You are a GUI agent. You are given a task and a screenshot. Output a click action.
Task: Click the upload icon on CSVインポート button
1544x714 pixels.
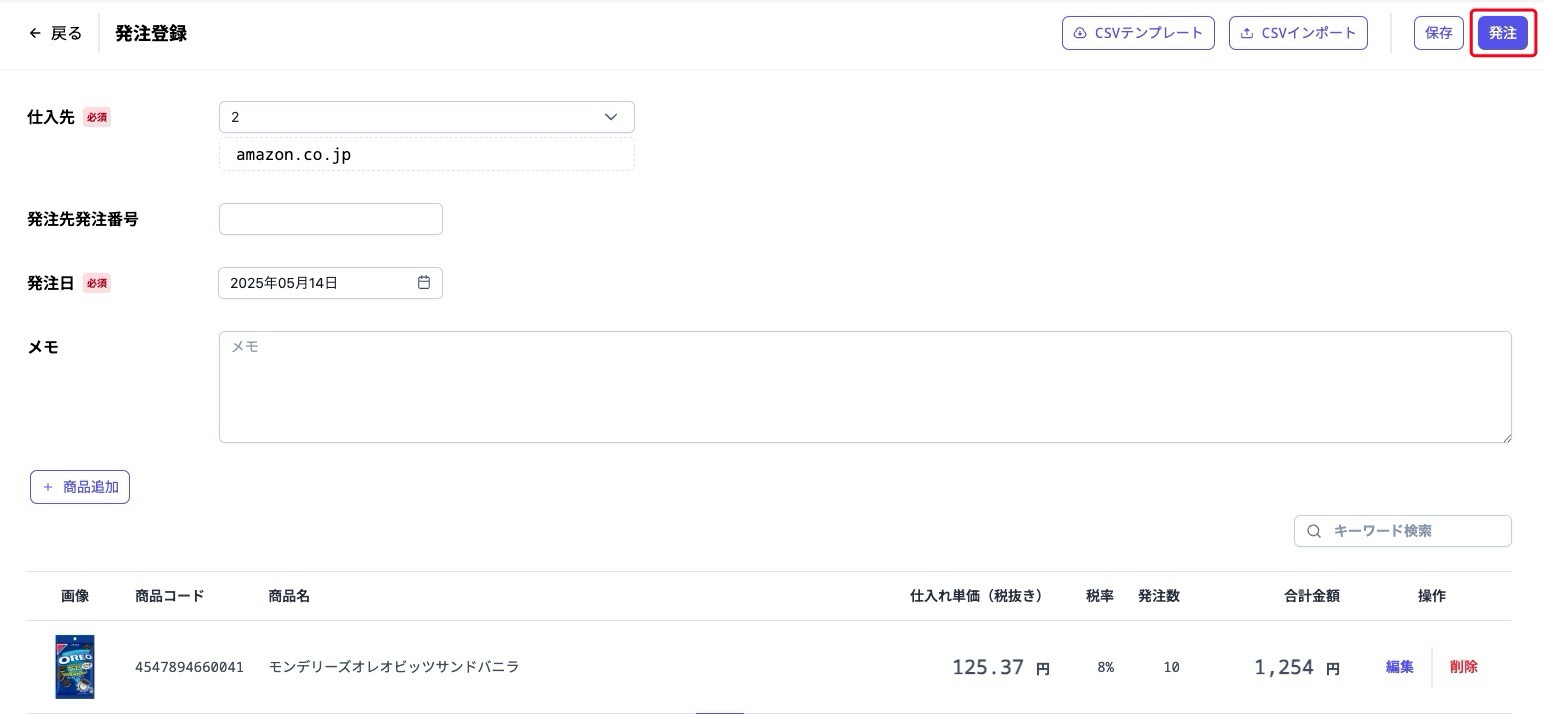pos(1245,32)
